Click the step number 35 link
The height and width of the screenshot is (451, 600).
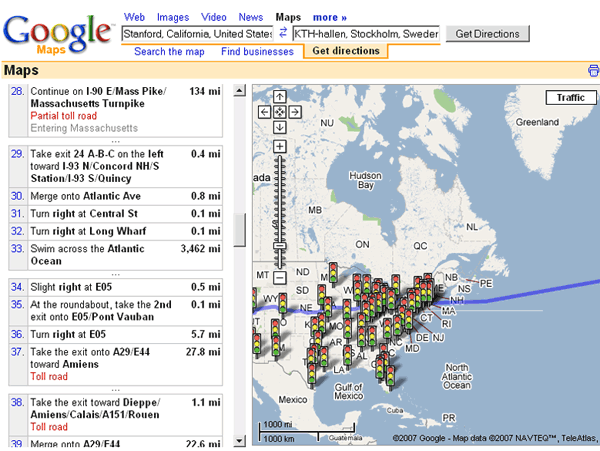pos(17,304)
